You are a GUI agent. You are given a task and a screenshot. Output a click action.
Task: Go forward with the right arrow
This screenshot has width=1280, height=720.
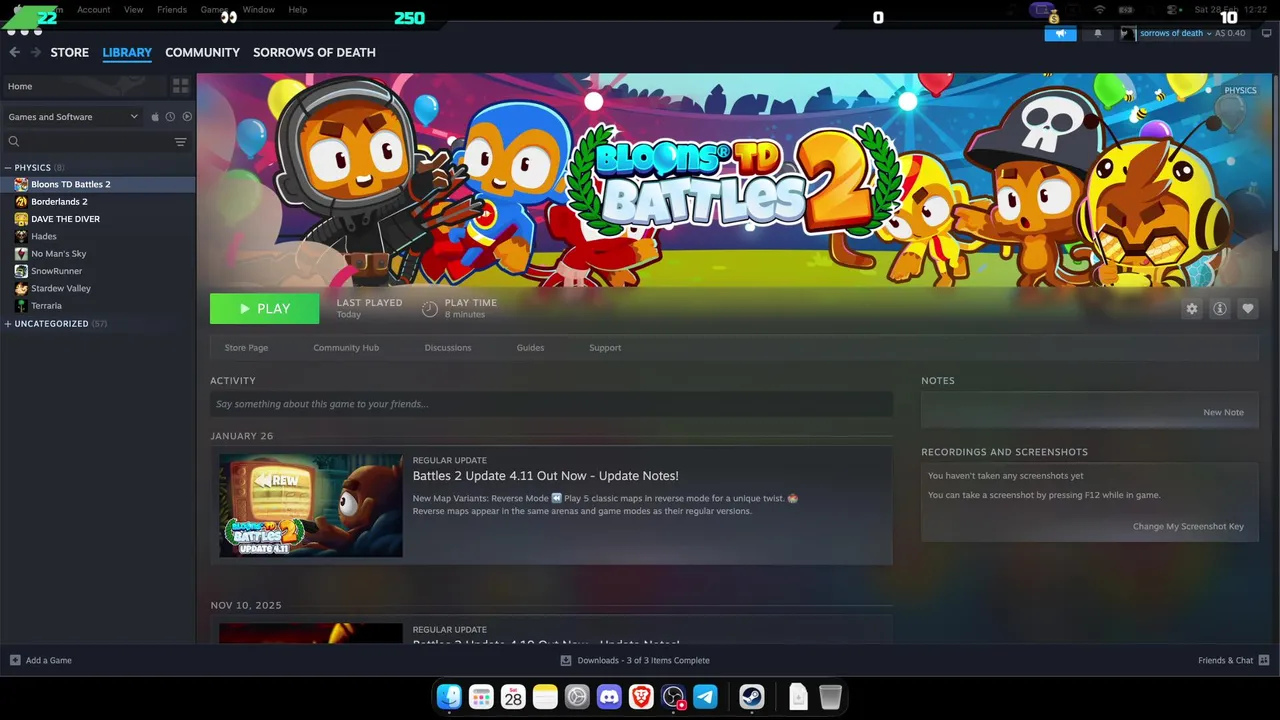coord(36,52)
